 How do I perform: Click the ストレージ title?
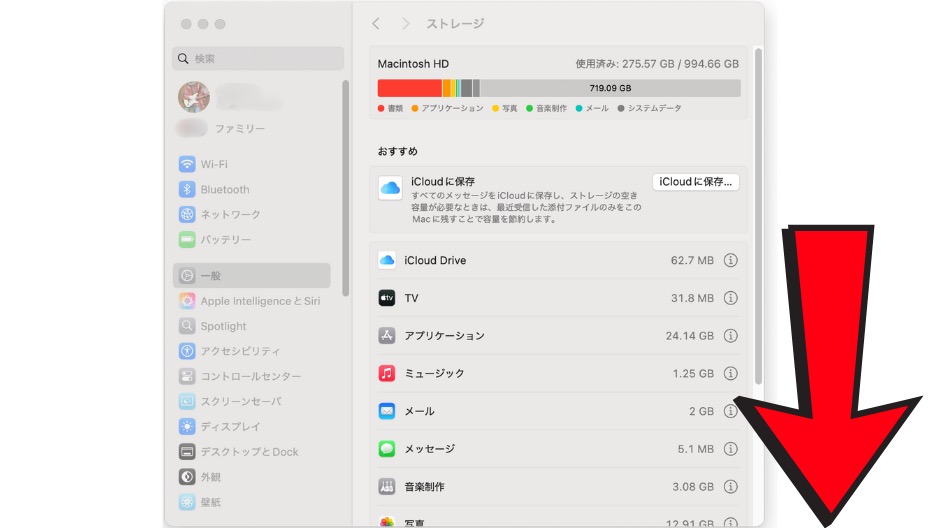tap(455, 23)
